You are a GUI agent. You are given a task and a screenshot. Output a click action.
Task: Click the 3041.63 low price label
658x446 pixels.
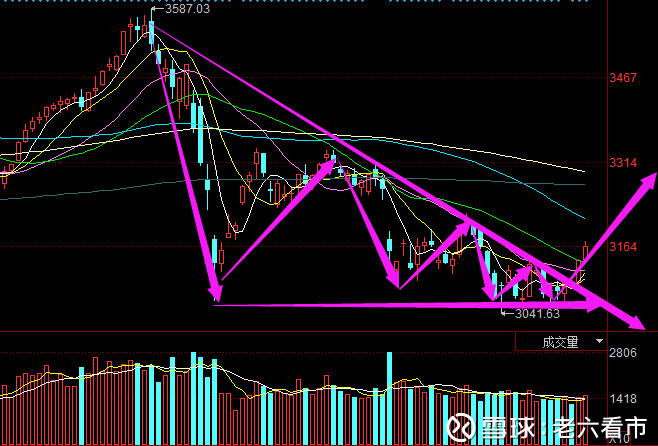point(537,313)
